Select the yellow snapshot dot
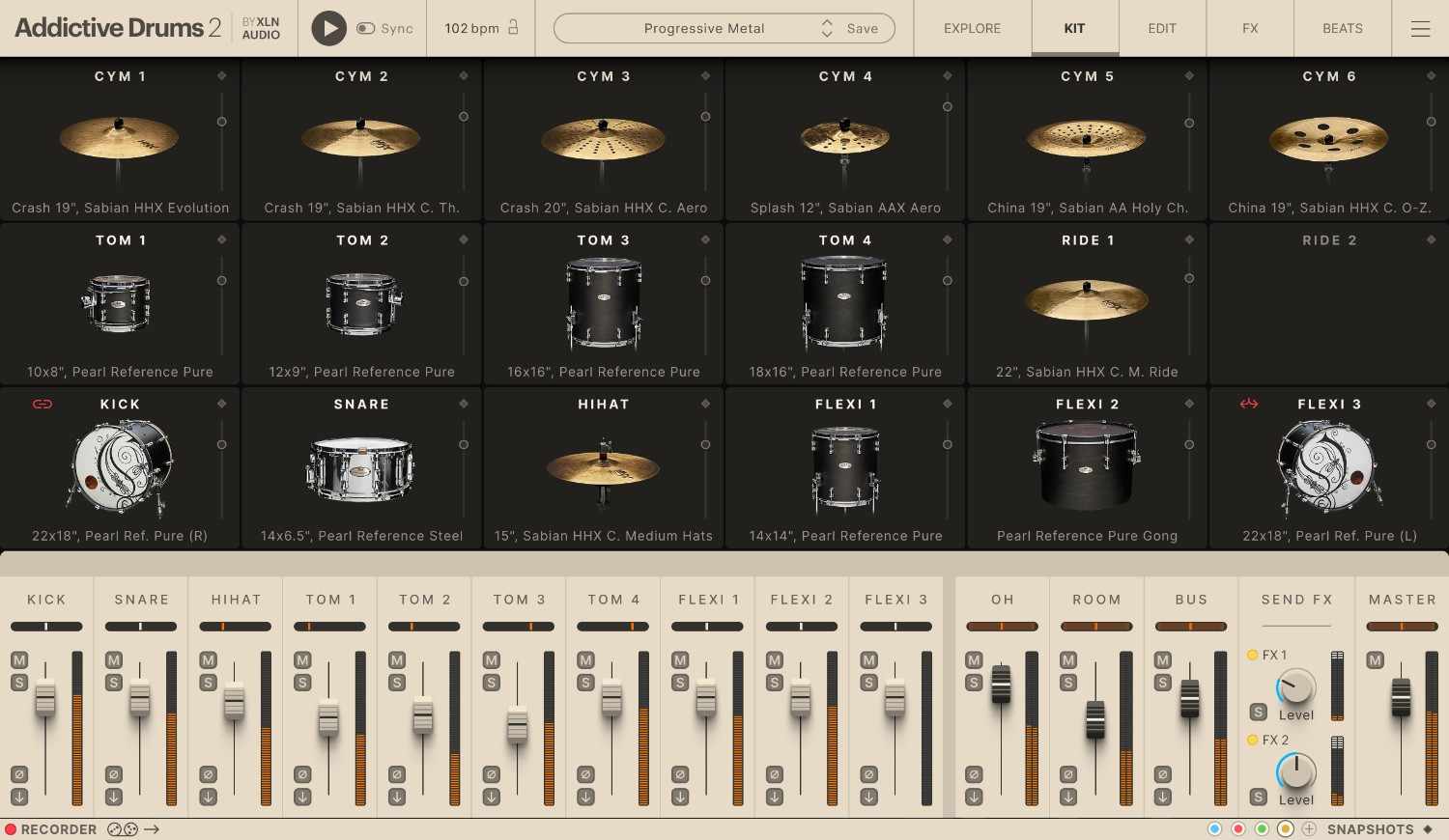Image resolution: width=1449 pixels, height=840 pixels. [x=1285, y=829]
